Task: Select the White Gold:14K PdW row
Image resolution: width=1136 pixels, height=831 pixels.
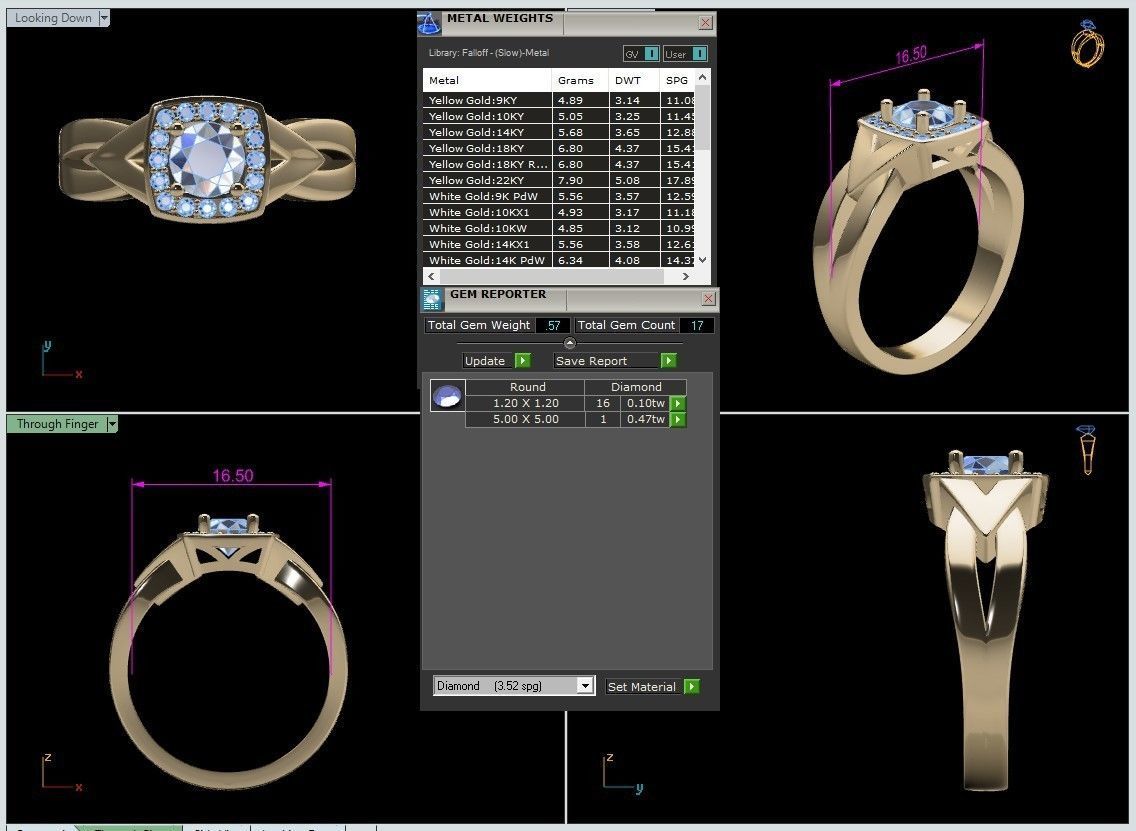Action: pyautogui.click(x=559, y=260)
